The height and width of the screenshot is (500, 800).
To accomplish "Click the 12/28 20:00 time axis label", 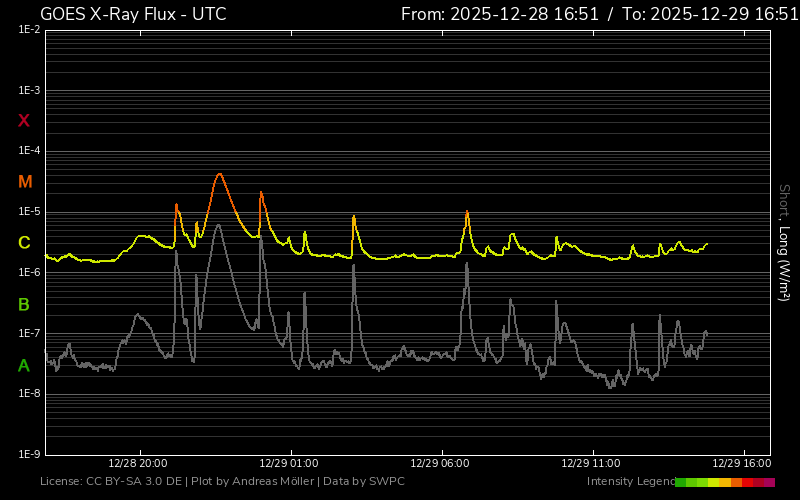I will pyautogui.click(x=138, y=464).
